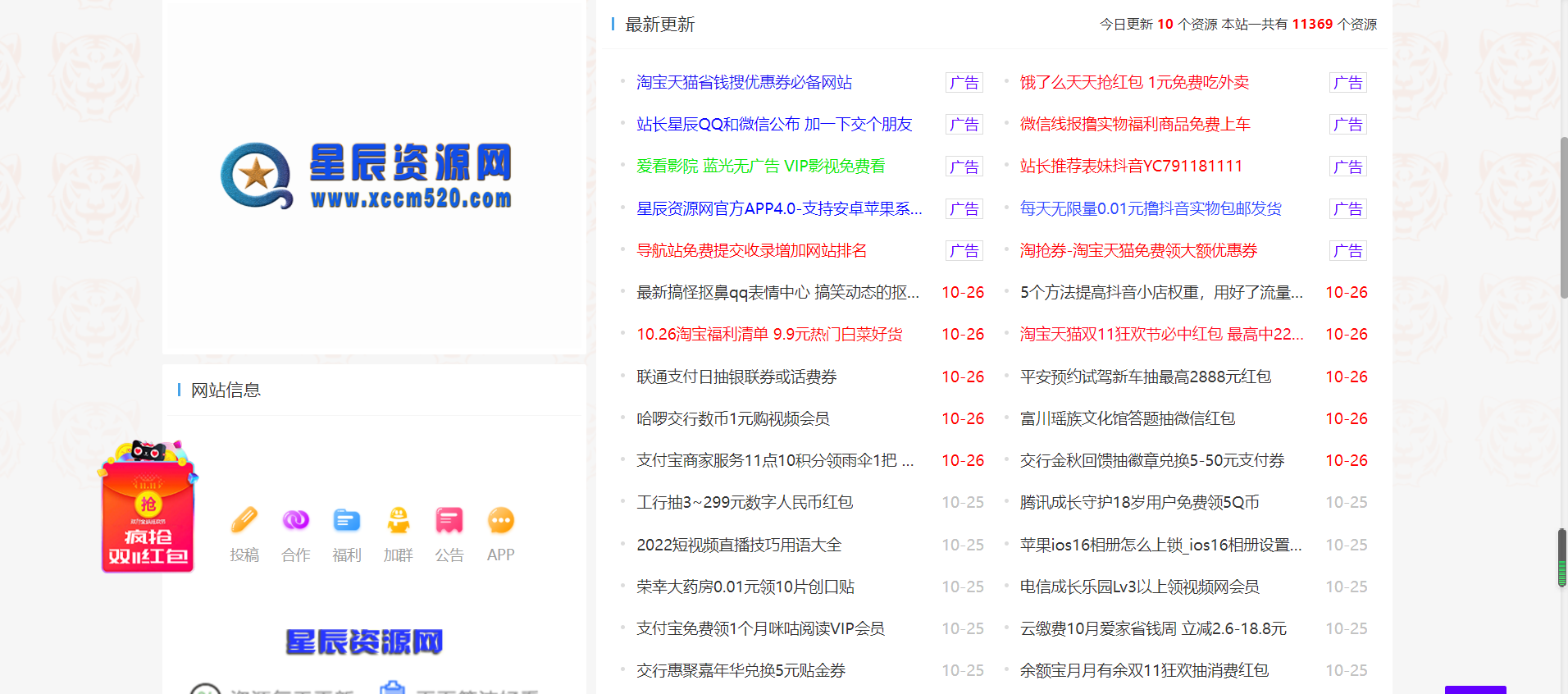Click the 公告 announcement icon
Viewport: 1568px width, 694px height.
pos(449,520)
